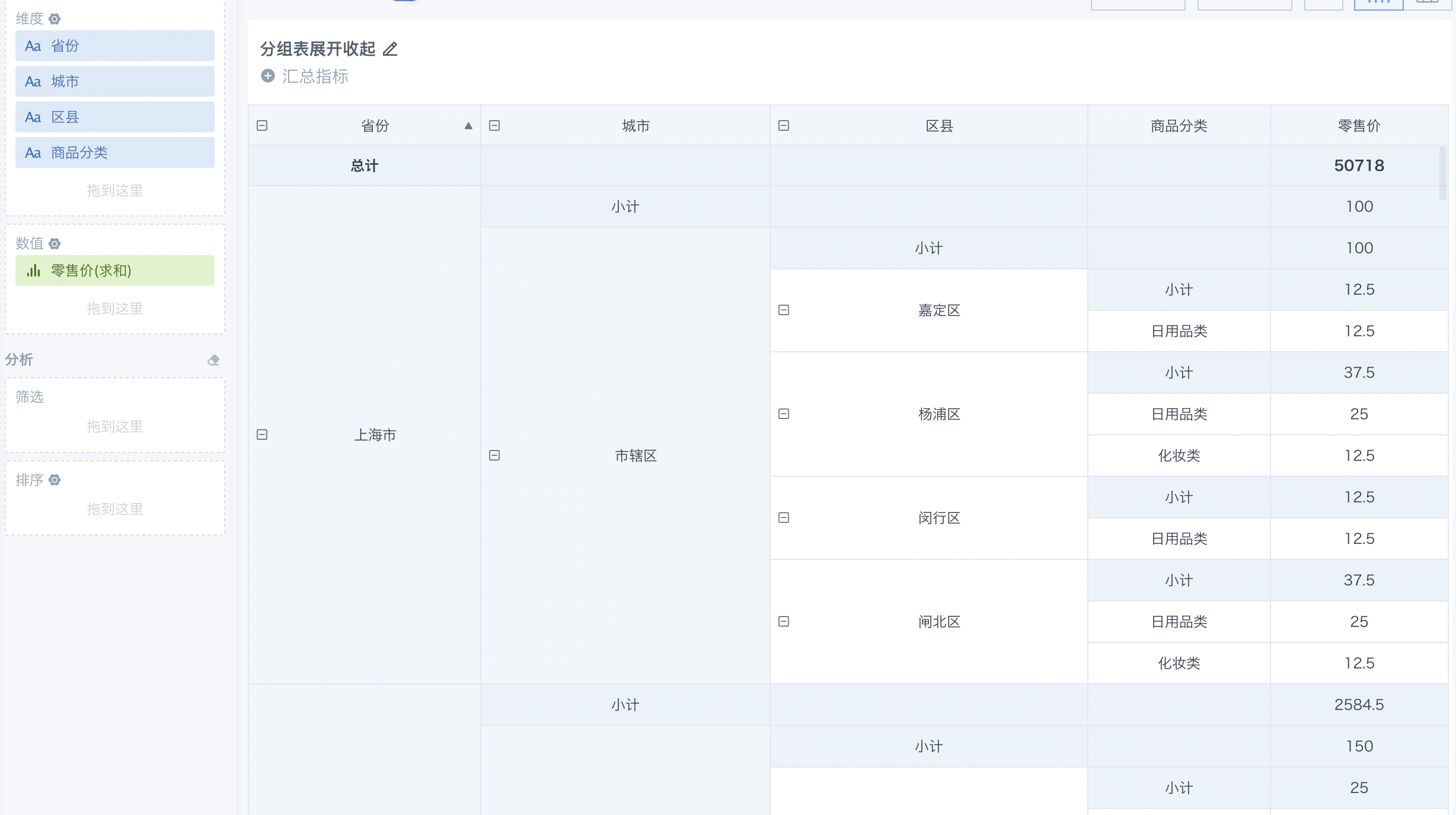Select the 商品分类 dimension field
Image resolution: width=1456 pixels, height=815 pixels.
pyautogui.click(x=115, y=153)
